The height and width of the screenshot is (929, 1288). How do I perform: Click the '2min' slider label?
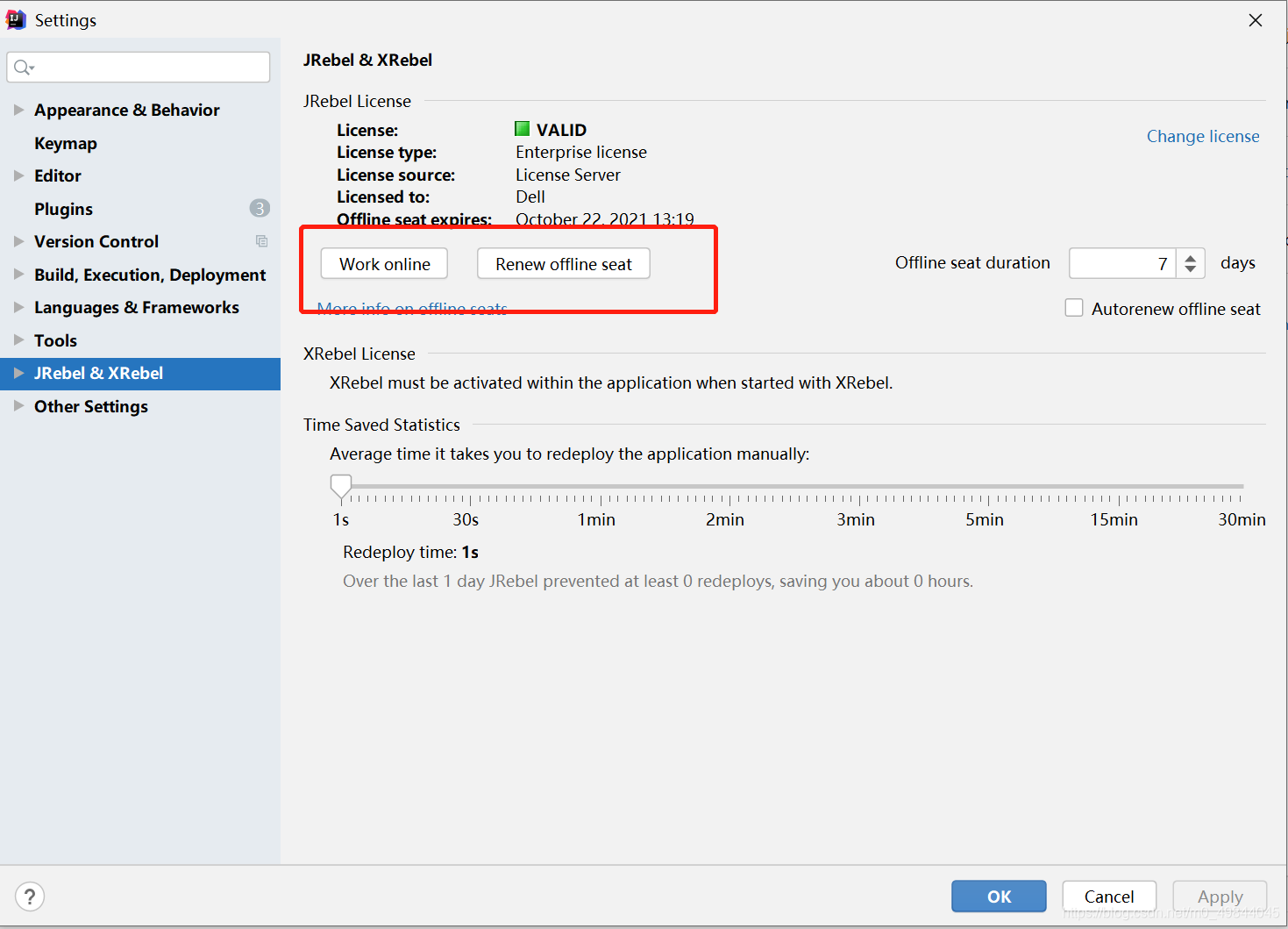tap(725, 519)
